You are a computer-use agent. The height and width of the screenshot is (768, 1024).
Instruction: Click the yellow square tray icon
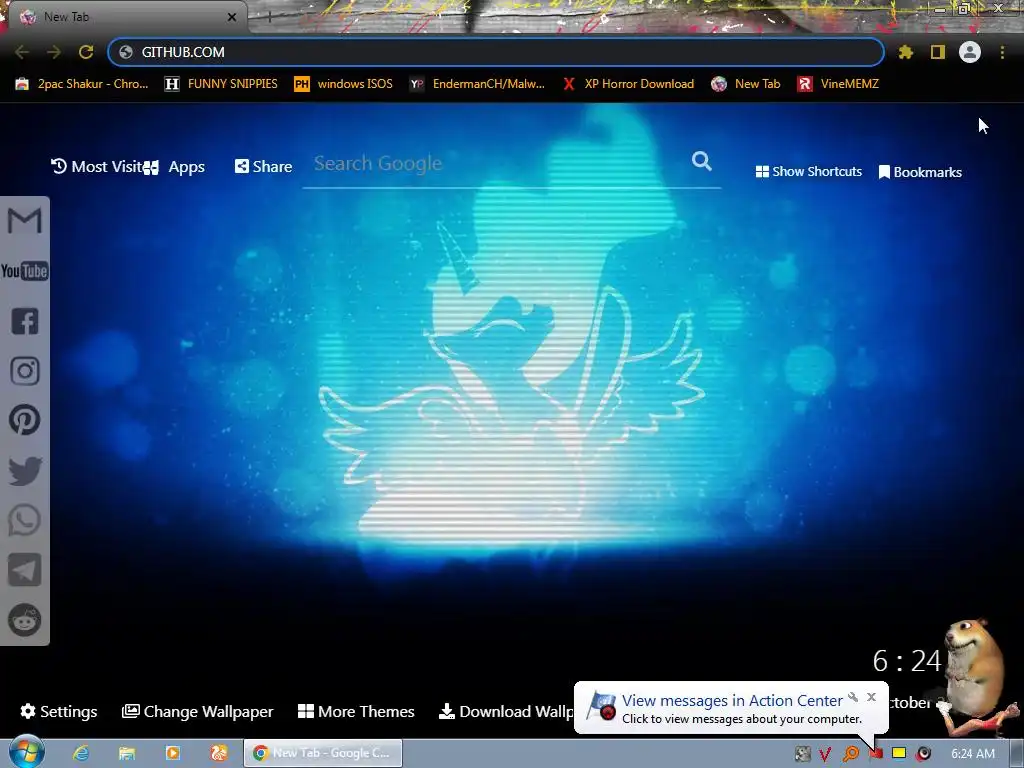pyautogui.click(x=899, y=753)
